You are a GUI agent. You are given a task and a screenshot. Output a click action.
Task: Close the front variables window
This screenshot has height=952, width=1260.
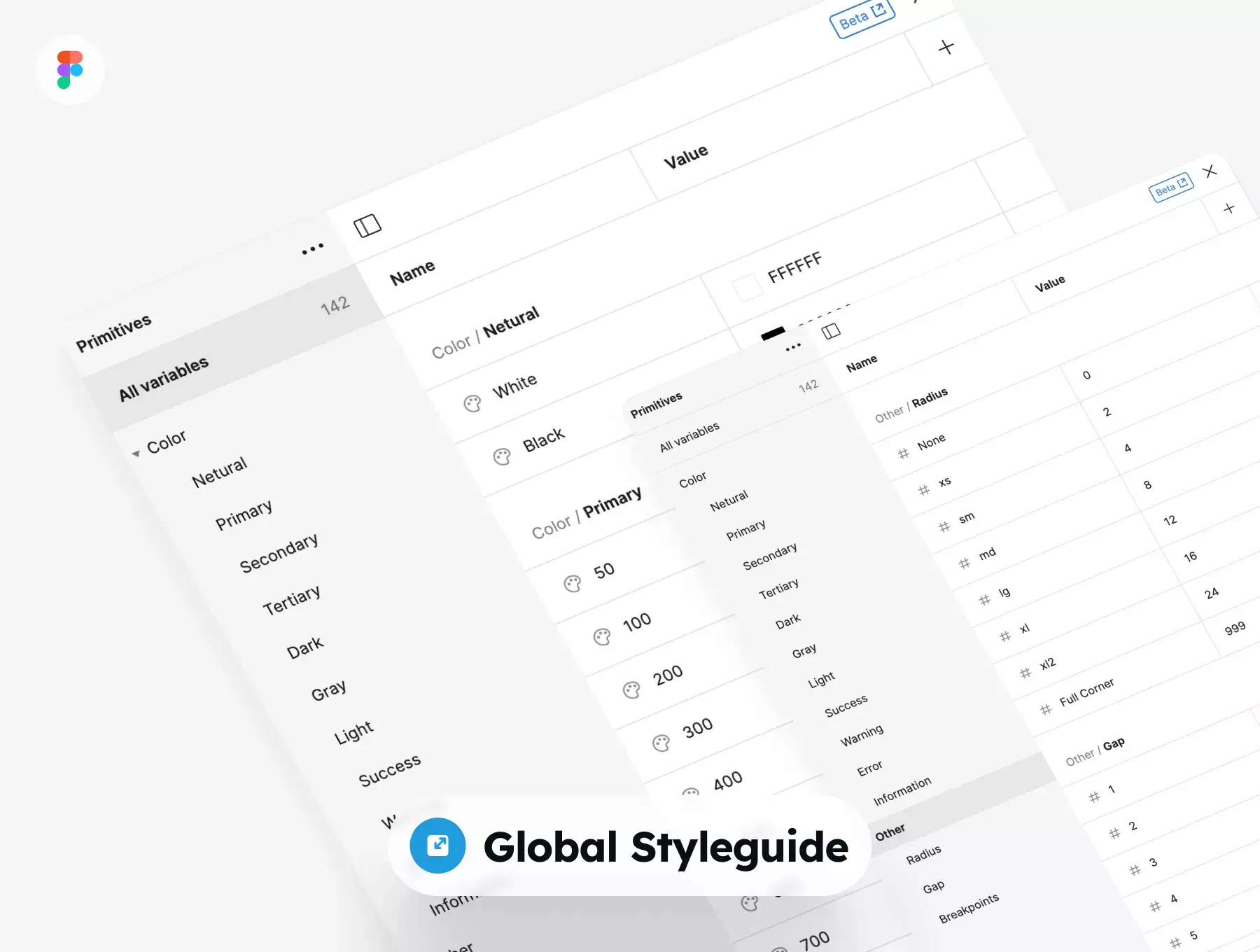point(1210,171)
